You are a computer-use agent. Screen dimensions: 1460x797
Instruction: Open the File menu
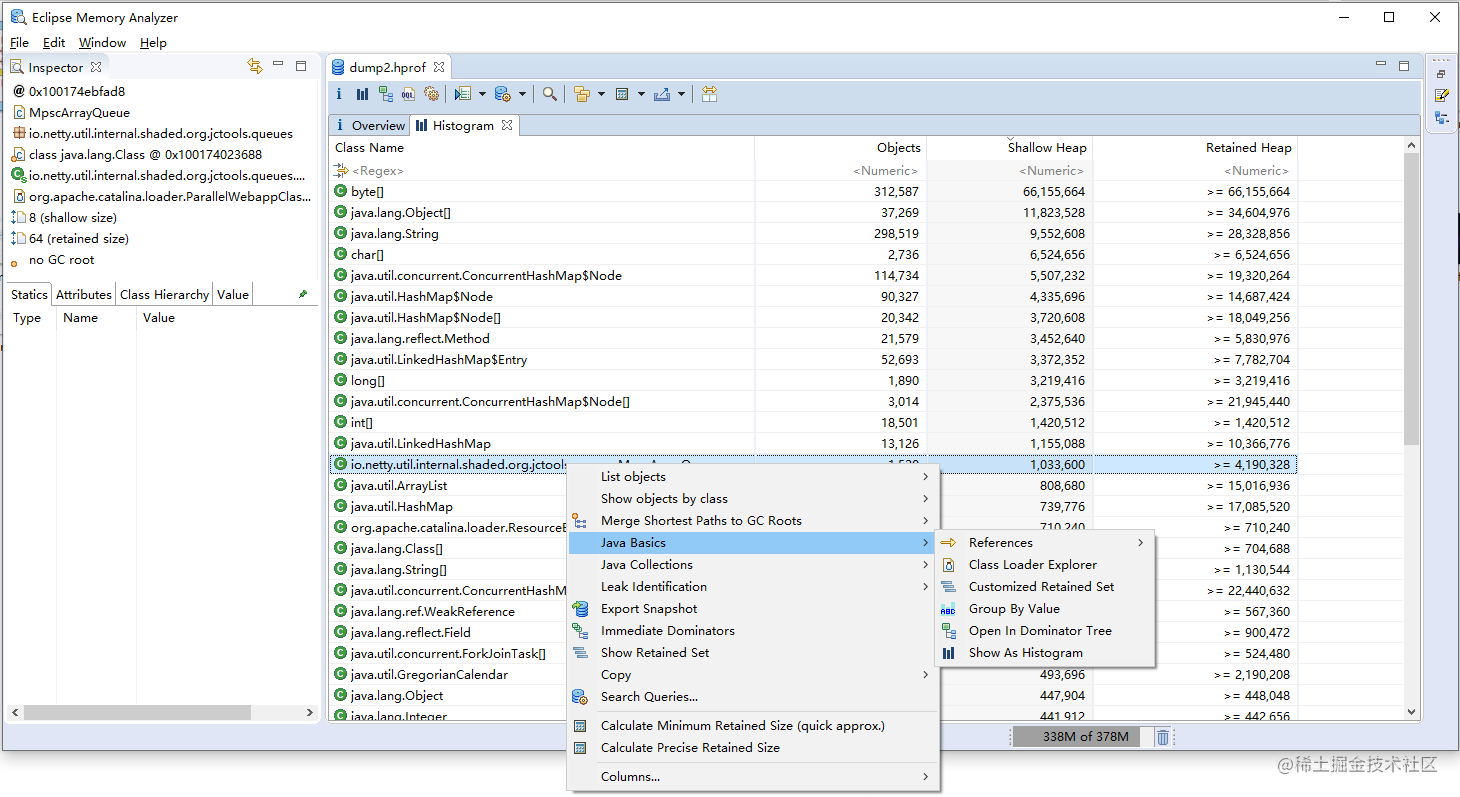pos(19,43)
